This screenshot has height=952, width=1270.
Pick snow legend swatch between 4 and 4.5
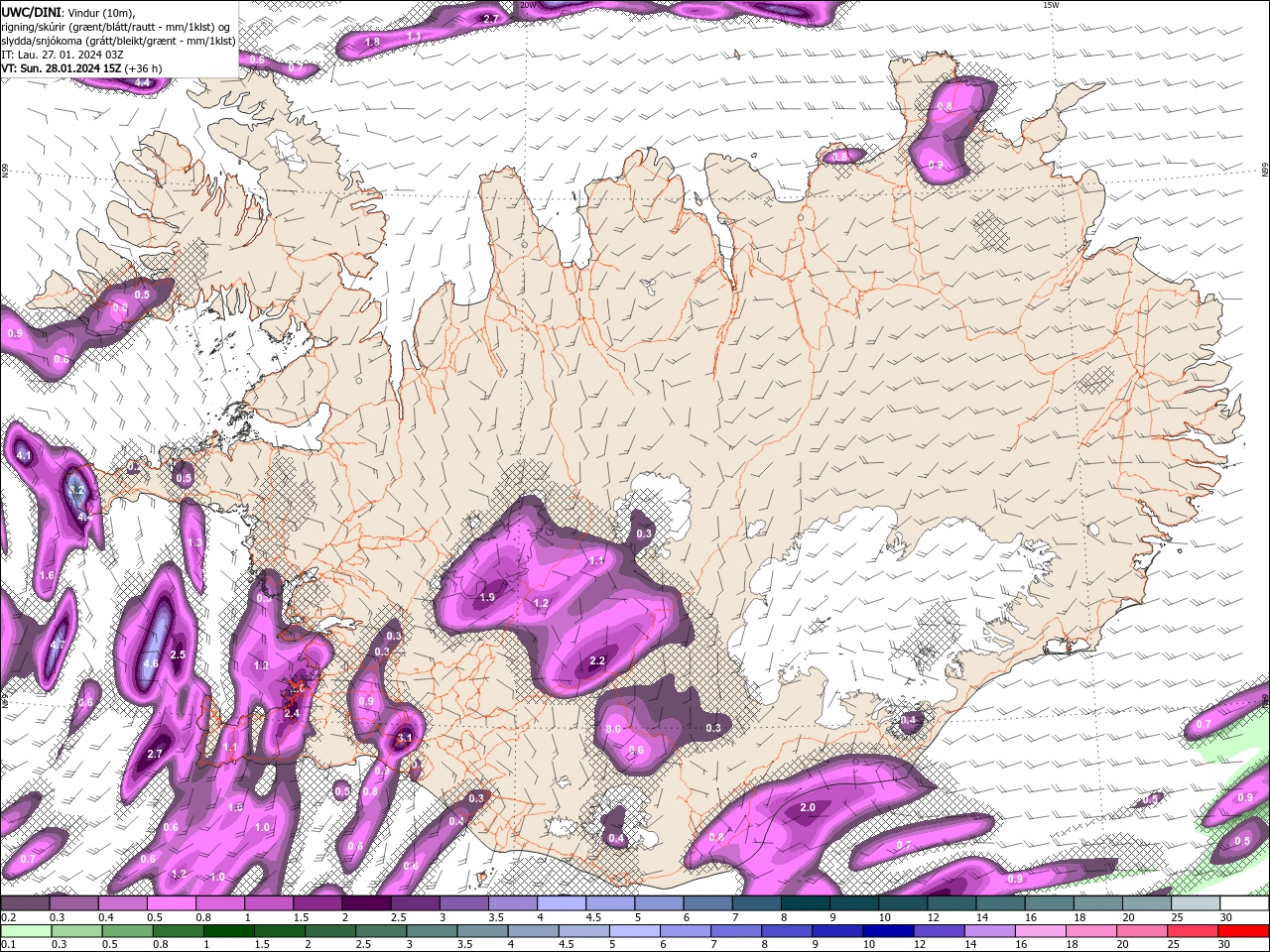(x=561, y=903)
